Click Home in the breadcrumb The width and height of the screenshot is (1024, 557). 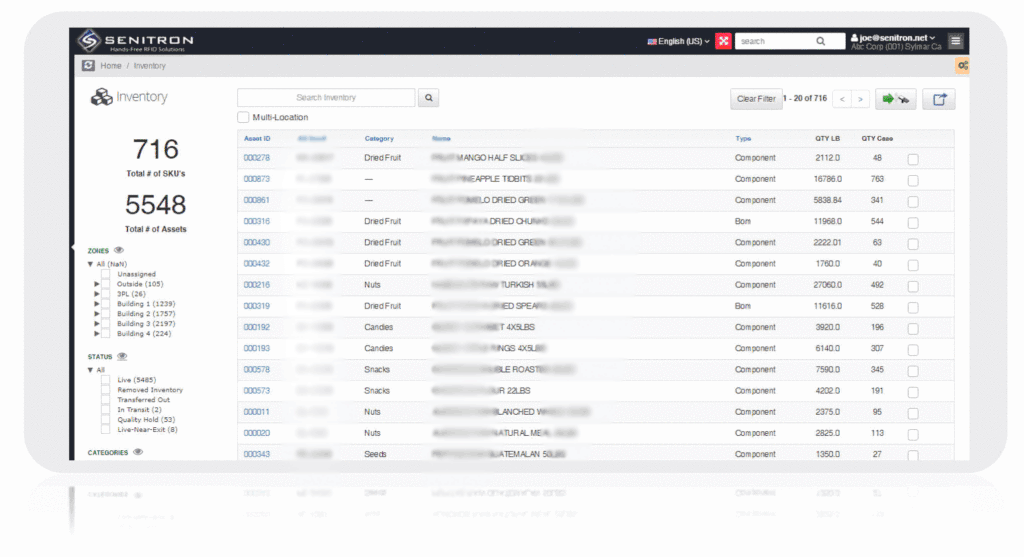tap(110, 66)
